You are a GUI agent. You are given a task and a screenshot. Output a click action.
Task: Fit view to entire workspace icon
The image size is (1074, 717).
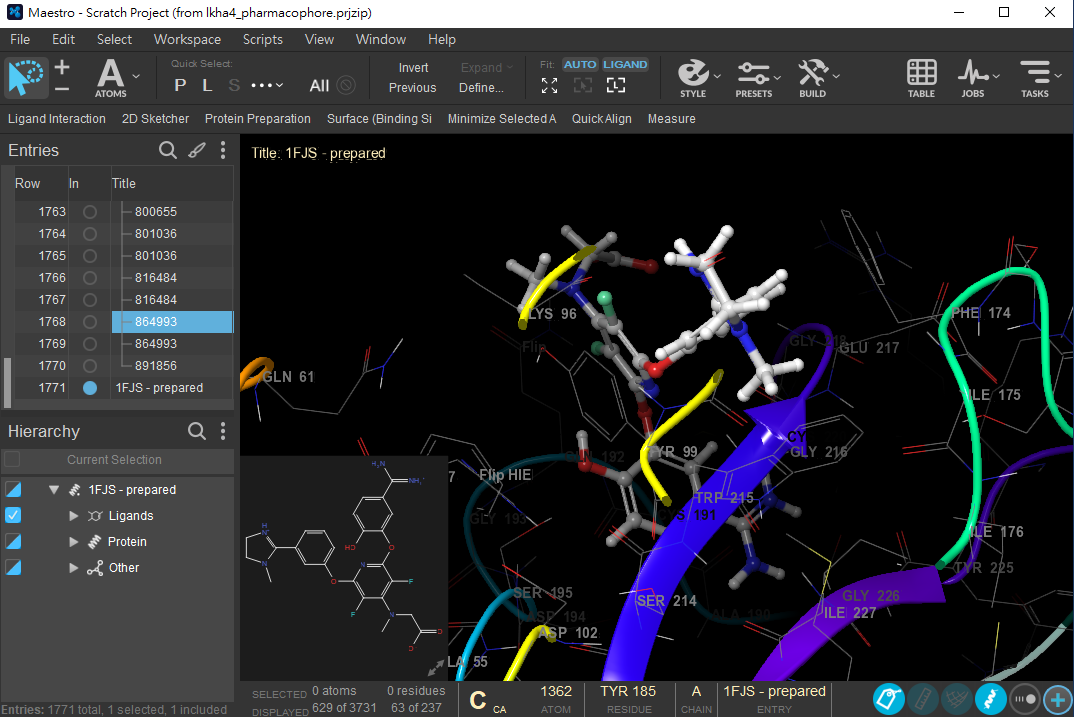tap(549, 86)
